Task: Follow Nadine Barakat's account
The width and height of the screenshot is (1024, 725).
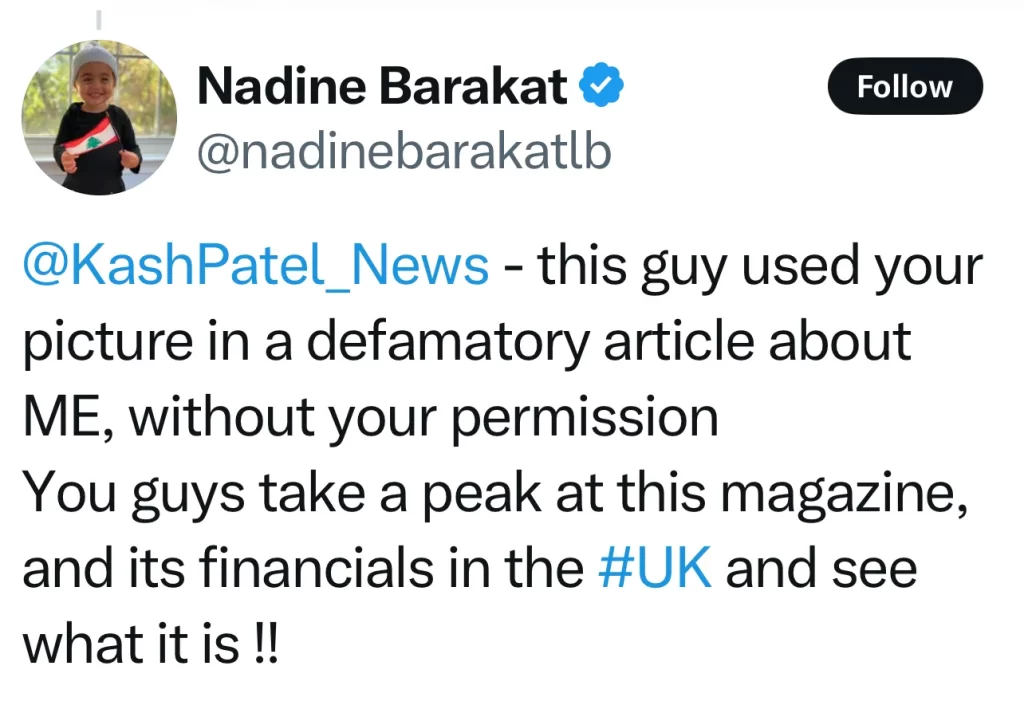Action: pyautogui.click(x=905, y=86)
